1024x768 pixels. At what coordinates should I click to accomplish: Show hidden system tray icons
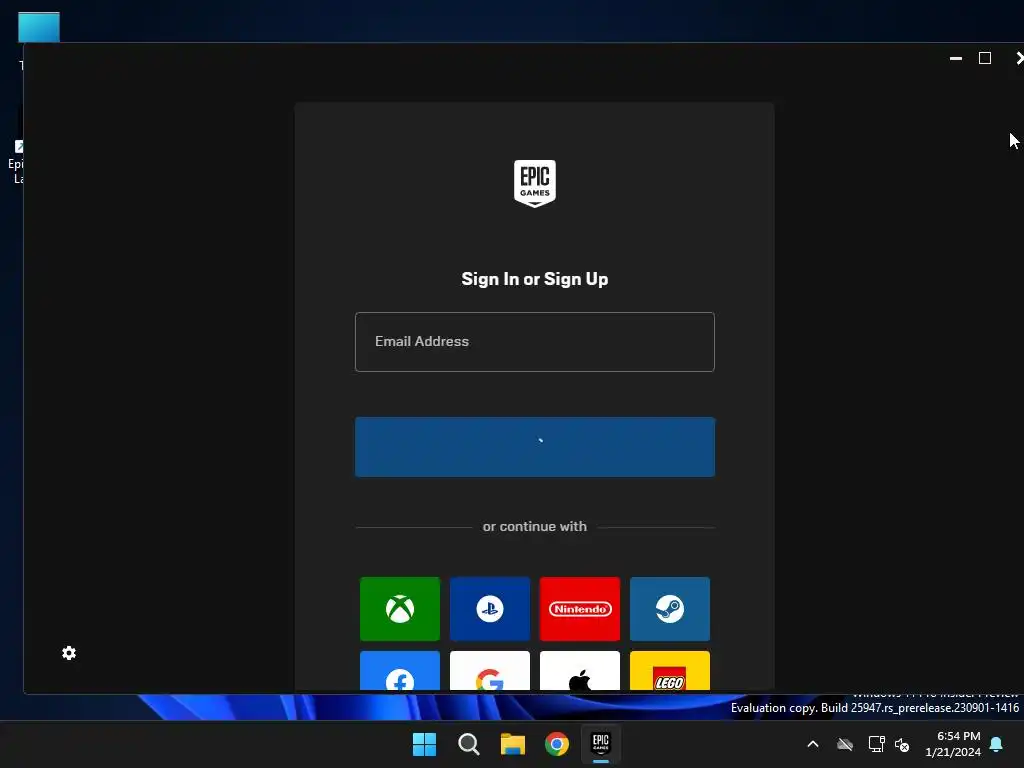[813, 744]
